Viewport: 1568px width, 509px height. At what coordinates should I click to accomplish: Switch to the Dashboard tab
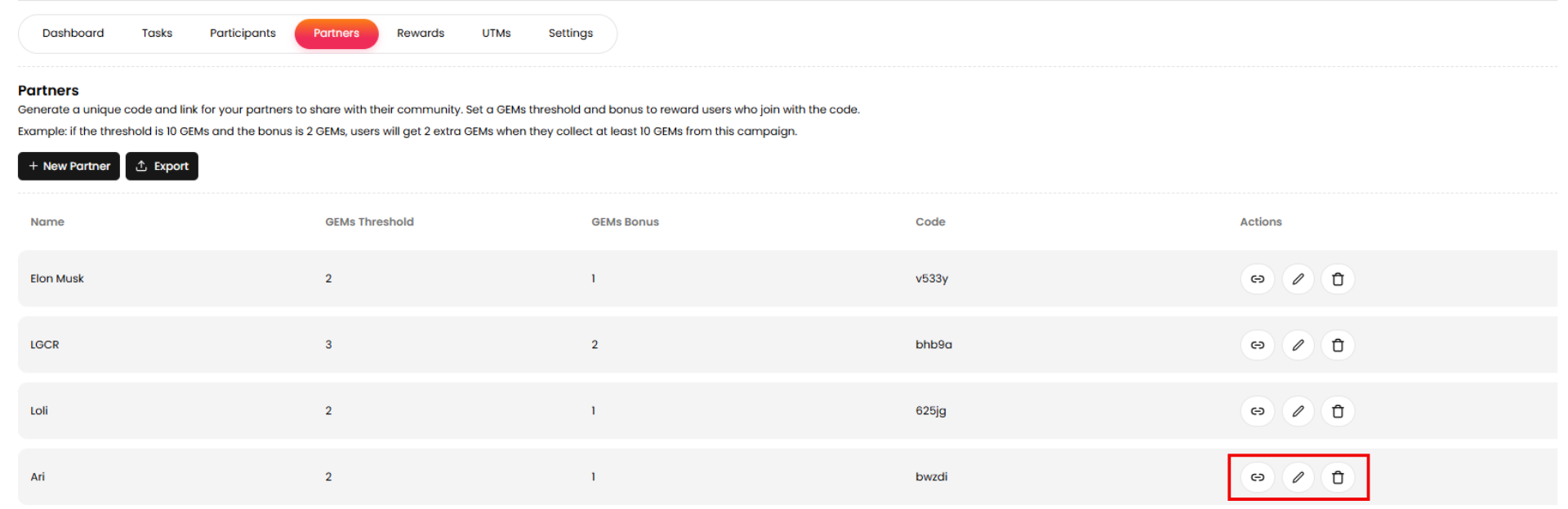[x=73, y=33]
